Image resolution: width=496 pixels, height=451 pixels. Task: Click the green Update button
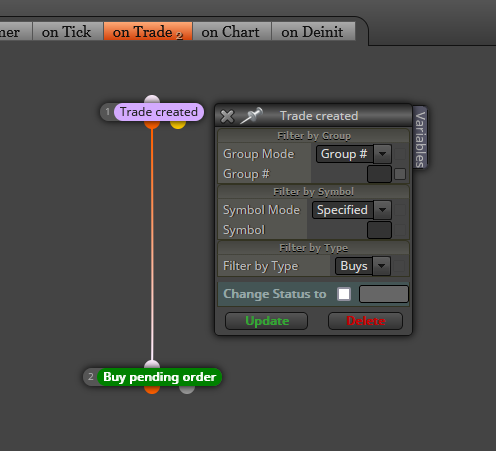pyautogui.click(x=266, y=321)
